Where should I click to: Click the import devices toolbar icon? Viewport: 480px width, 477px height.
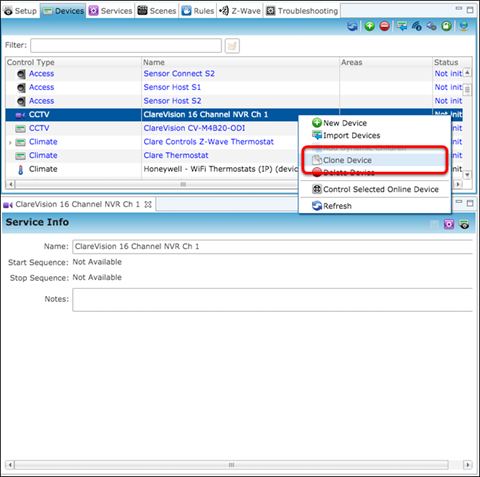[402, 26]
